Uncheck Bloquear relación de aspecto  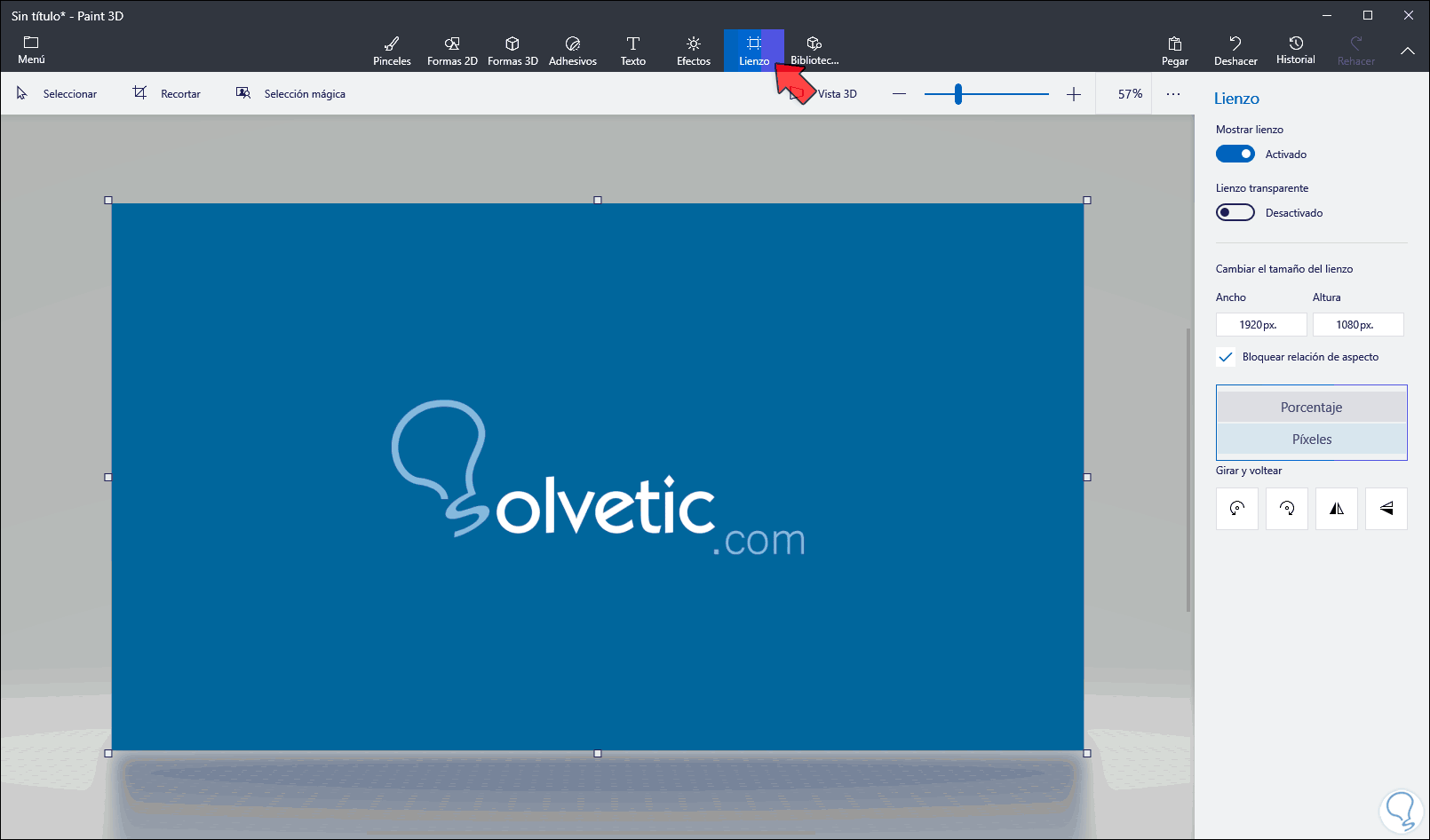1226,357
